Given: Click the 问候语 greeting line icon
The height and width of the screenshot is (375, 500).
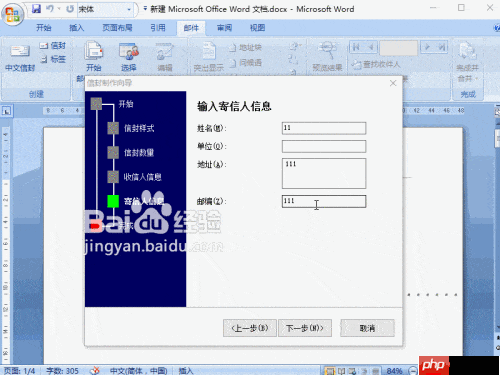Looking at the screenshot, I should coord(245,63).
